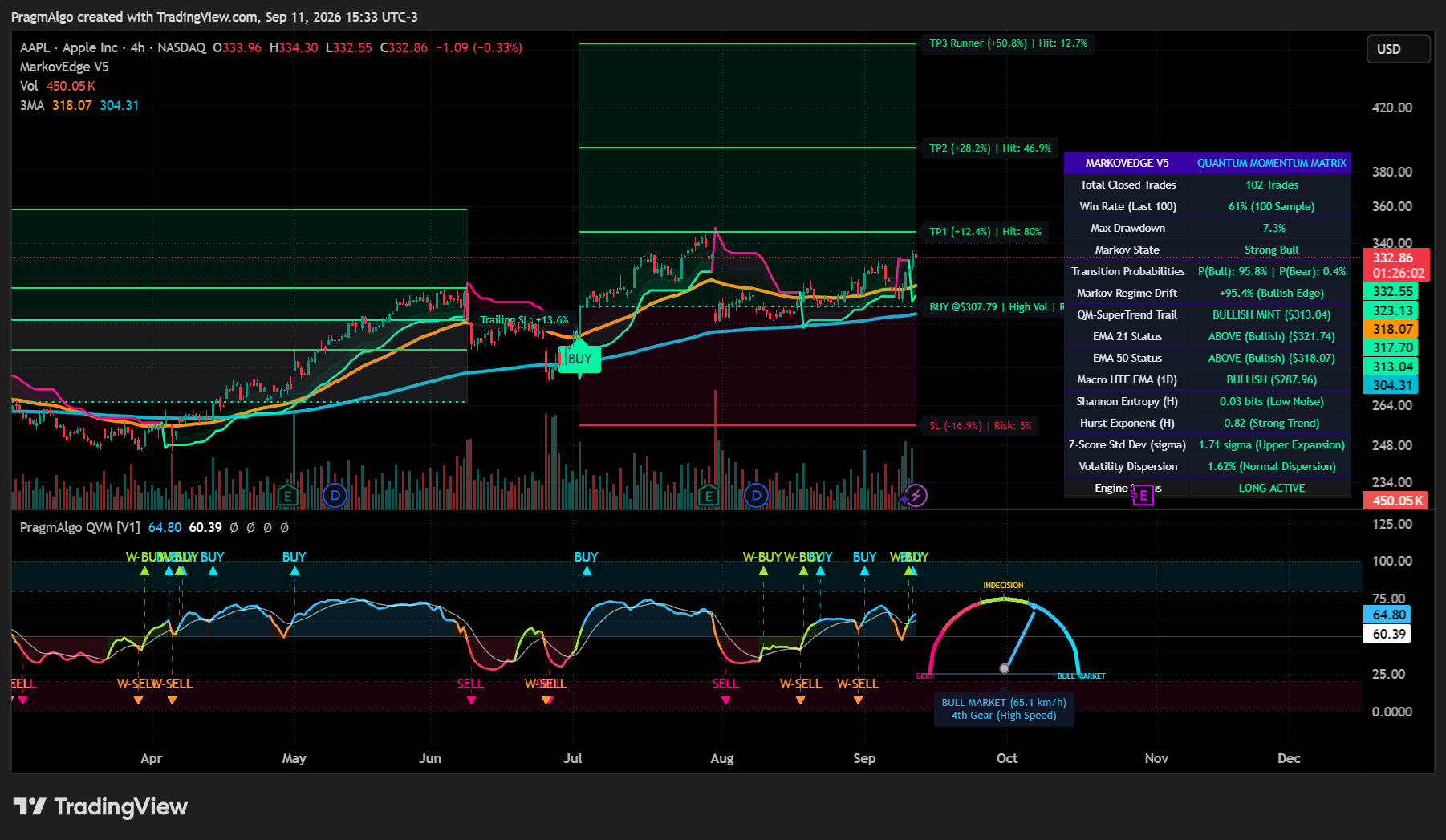Click the Strong Bull Markov State value
The height and width of the screenshot is (840, 1446).
pyautogui.click(x=1272, y=250)
